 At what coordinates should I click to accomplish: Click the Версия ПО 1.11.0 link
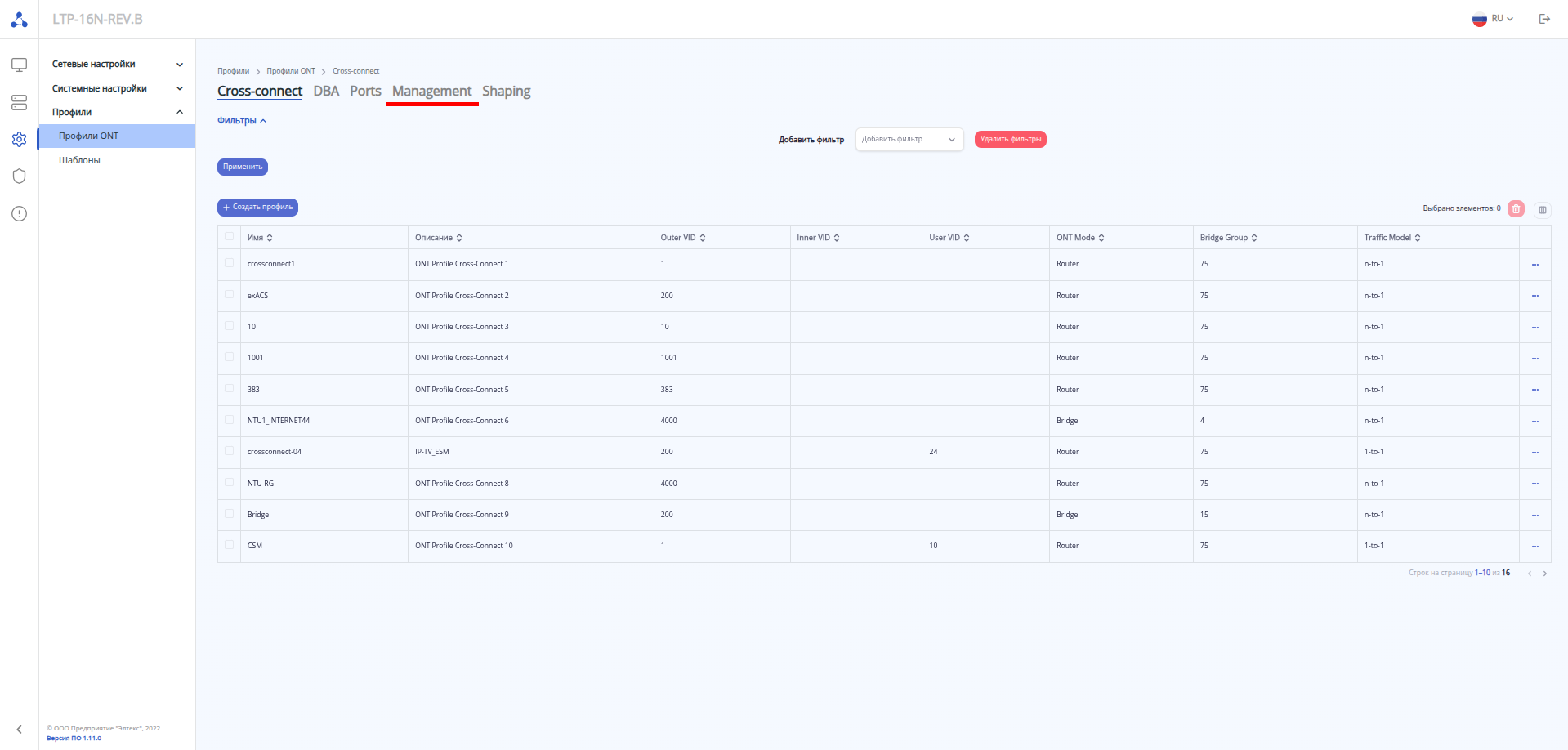coord(74,739)
